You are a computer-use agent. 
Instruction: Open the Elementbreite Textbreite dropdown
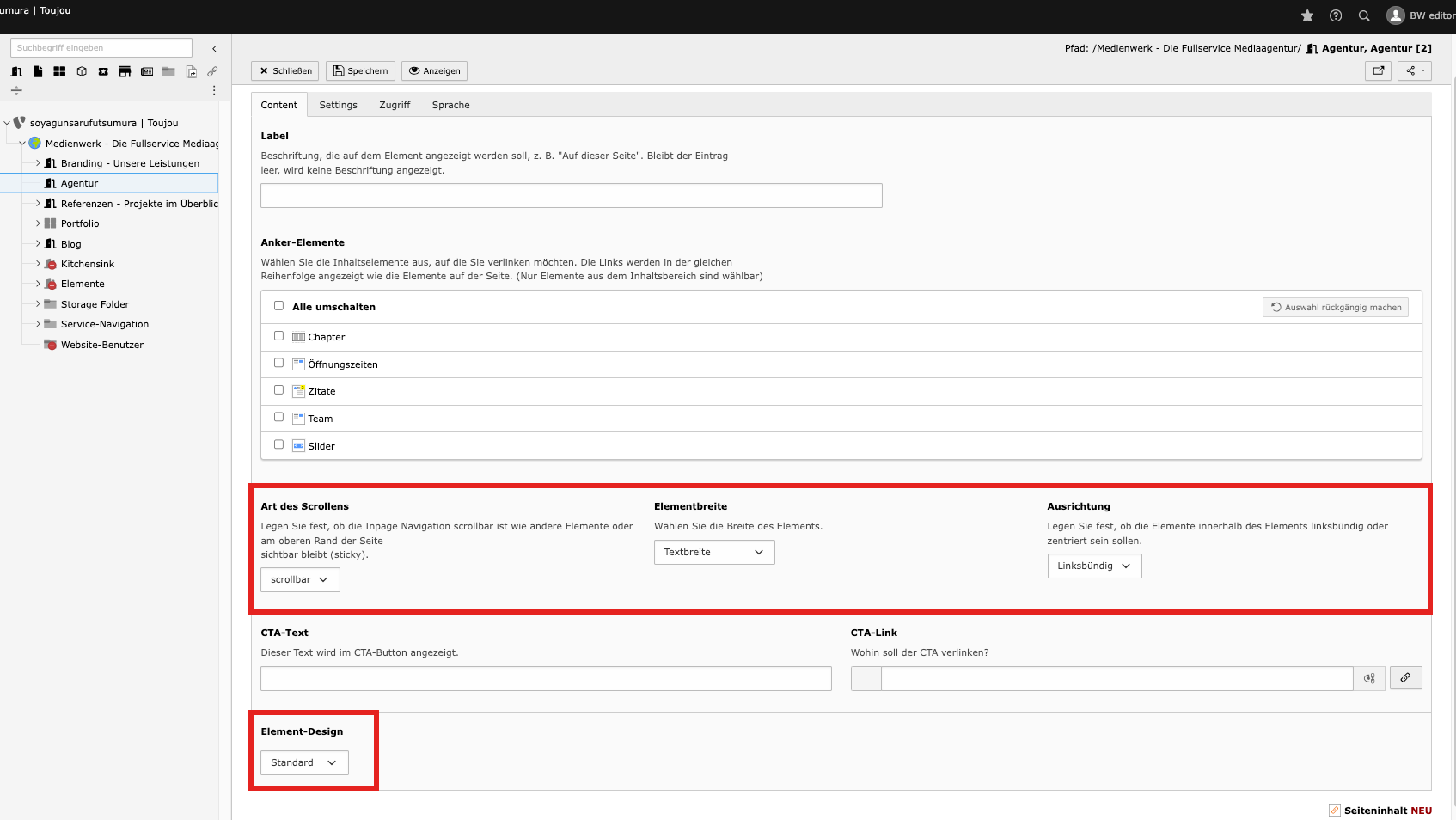point(713,553)
